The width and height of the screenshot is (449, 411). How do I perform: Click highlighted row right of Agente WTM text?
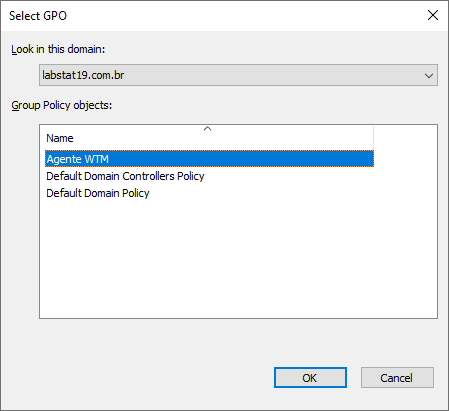(241, 159)
